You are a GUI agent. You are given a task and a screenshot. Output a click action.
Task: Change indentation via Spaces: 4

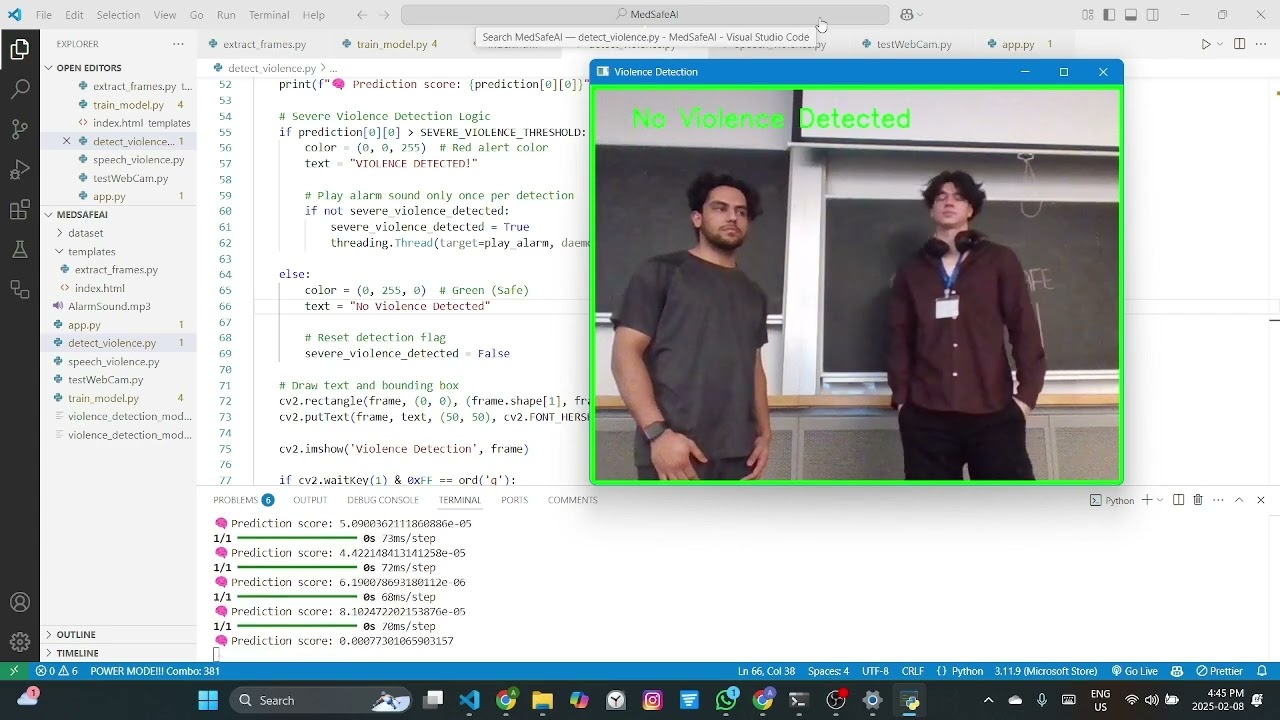coord(828,671)
